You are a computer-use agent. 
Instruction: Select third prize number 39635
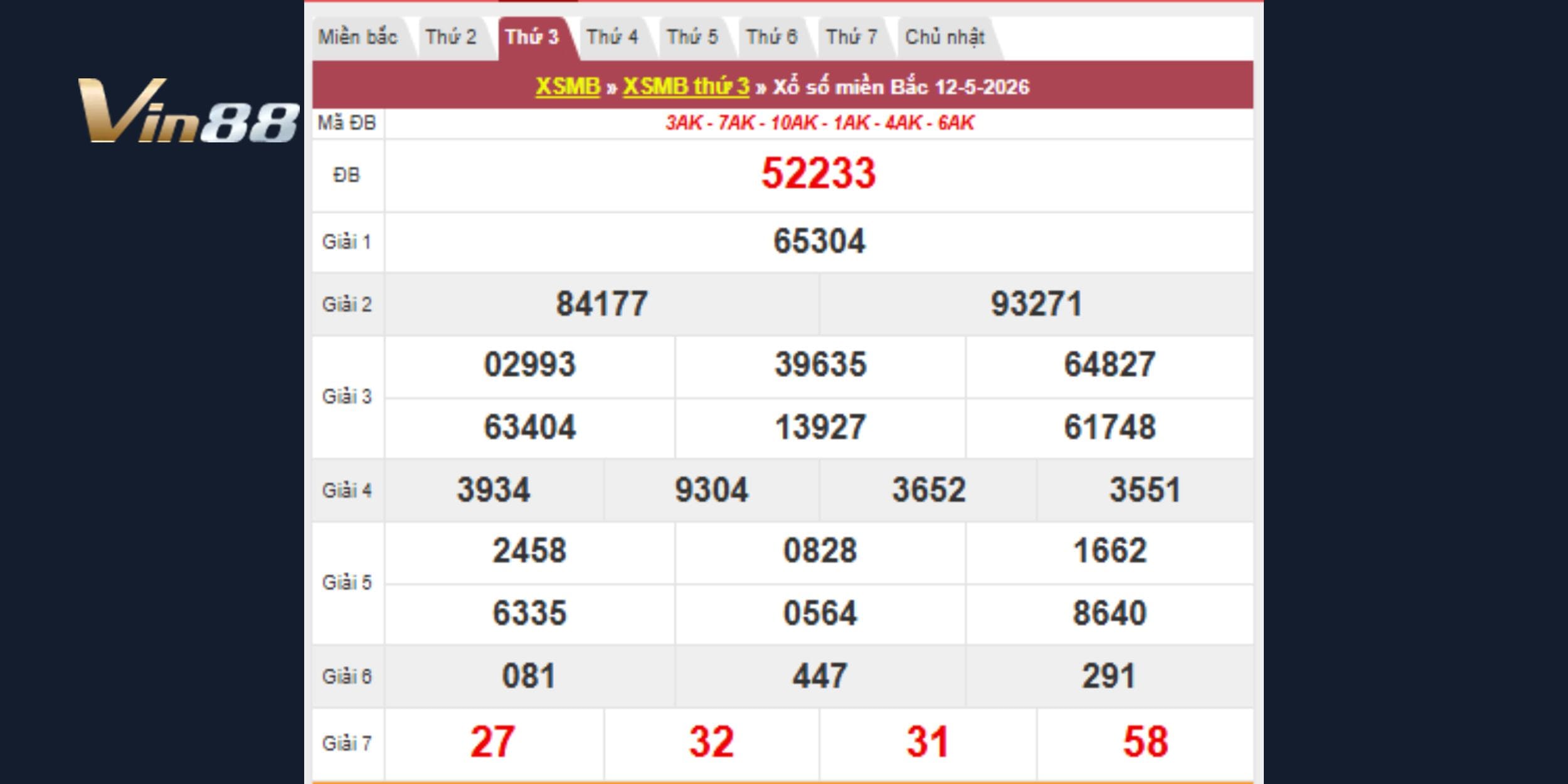click(820, 365)
